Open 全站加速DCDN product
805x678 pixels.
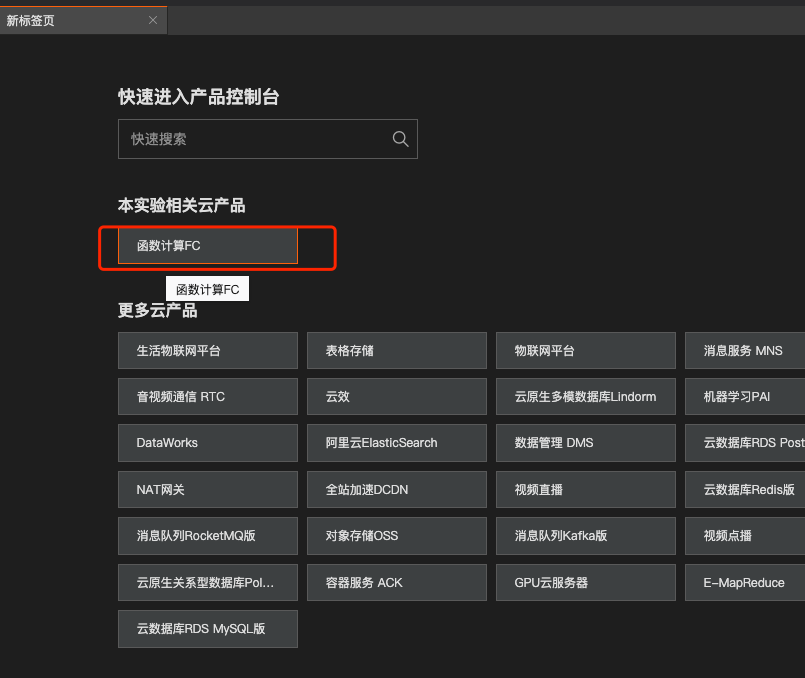click(x=397, y=490)
